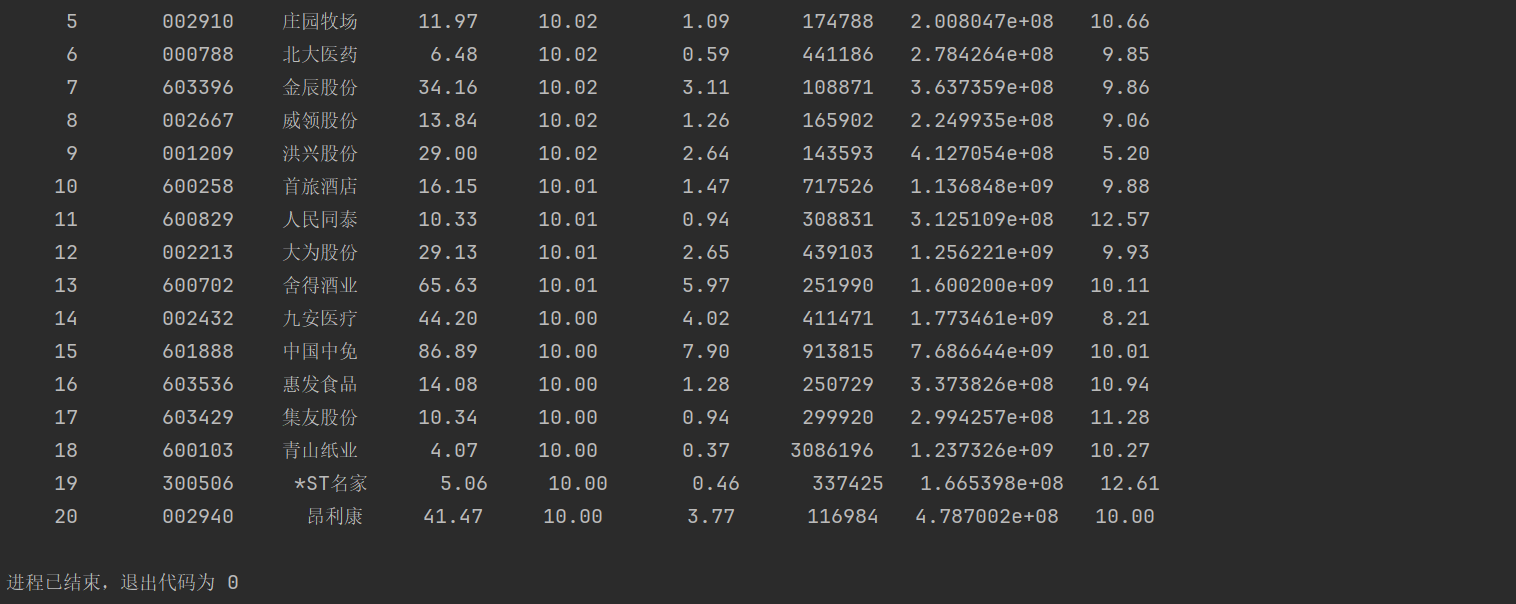Select stock name 九安医疗
1516x604 pixels.
[x=320, y=318]
